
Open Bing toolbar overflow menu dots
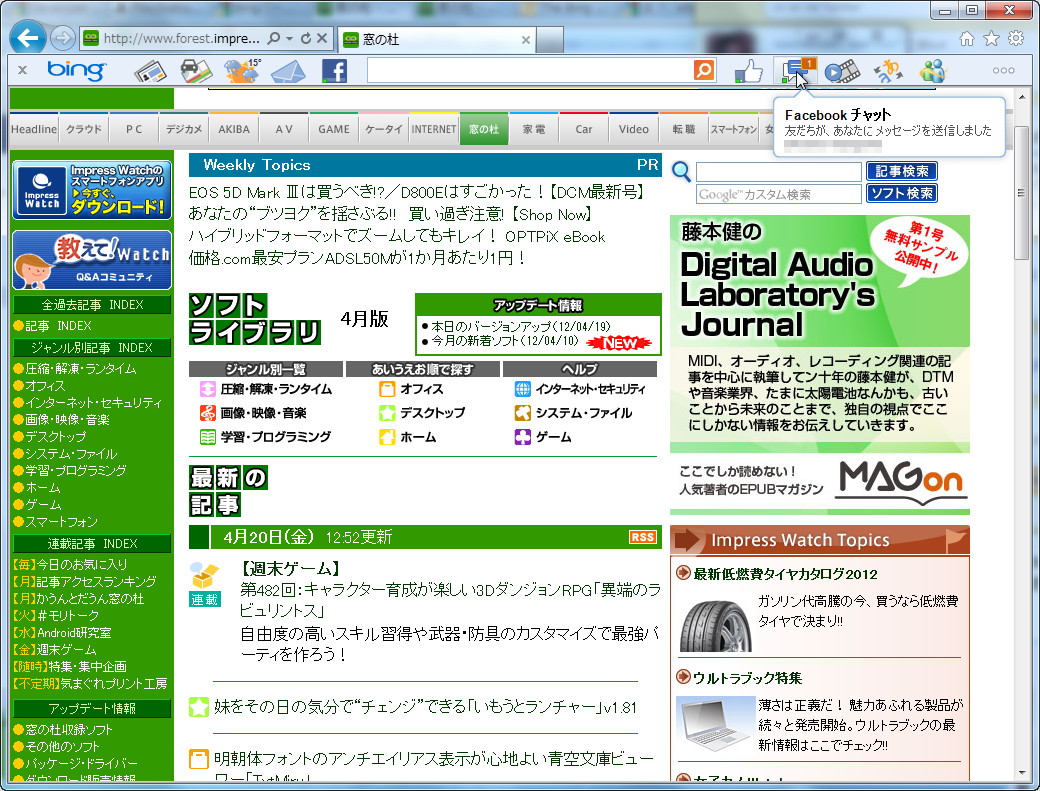tap(1003, 70)
